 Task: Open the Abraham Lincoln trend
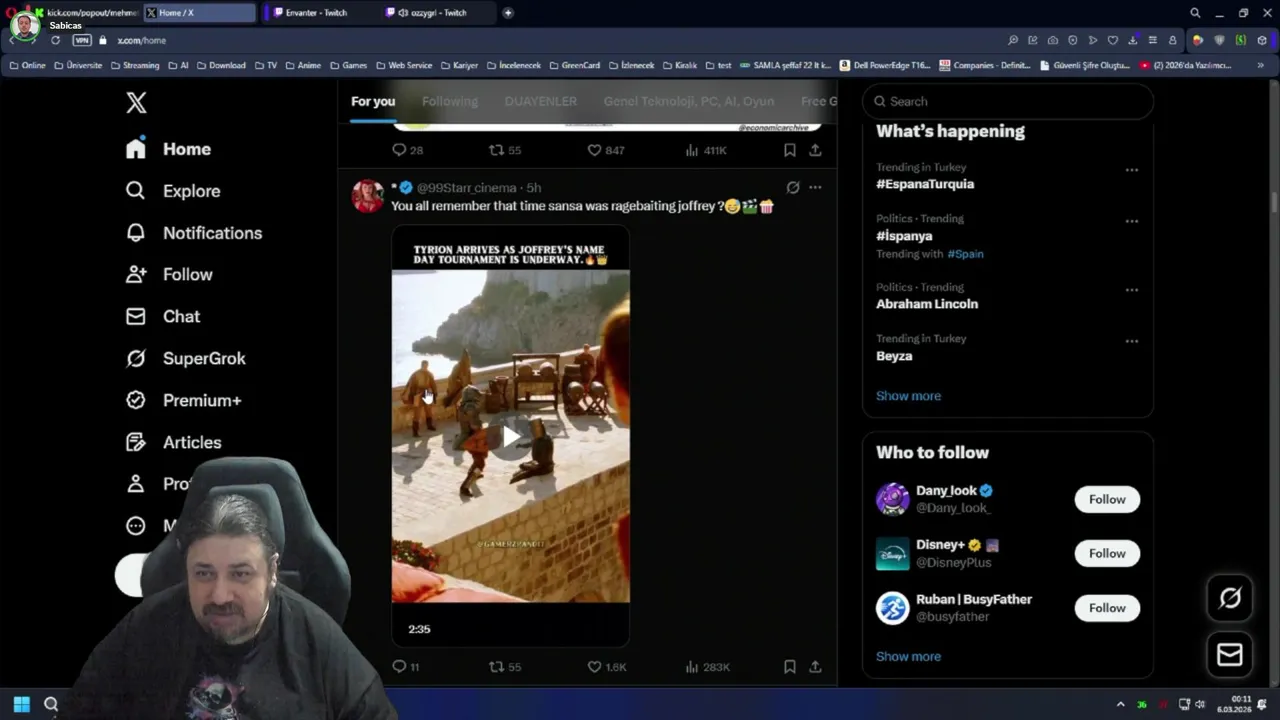[x=927, y=304]
